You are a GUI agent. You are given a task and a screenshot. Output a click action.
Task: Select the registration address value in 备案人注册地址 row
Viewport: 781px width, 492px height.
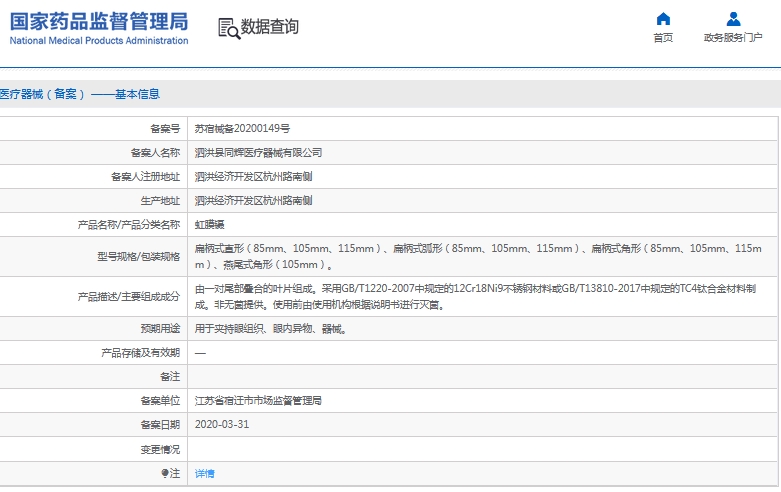253,177
